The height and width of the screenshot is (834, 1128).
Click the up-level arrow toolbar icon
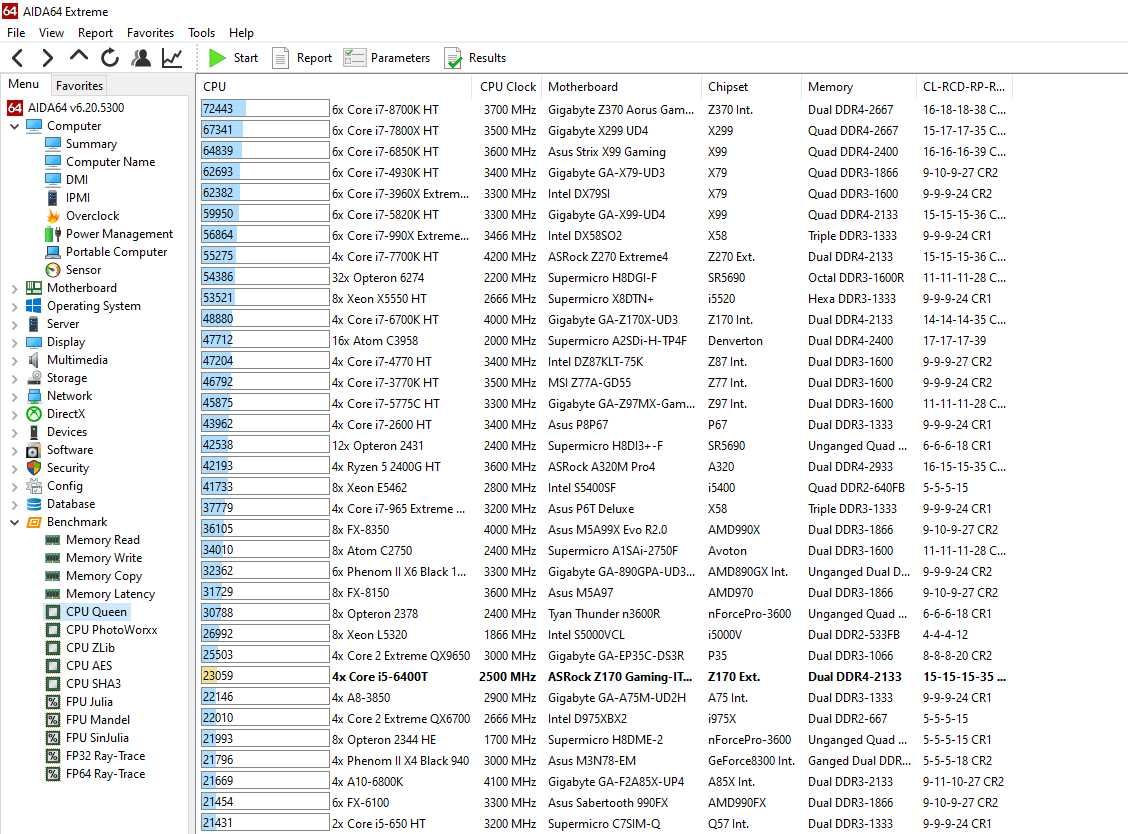click(x=78, y=56)
